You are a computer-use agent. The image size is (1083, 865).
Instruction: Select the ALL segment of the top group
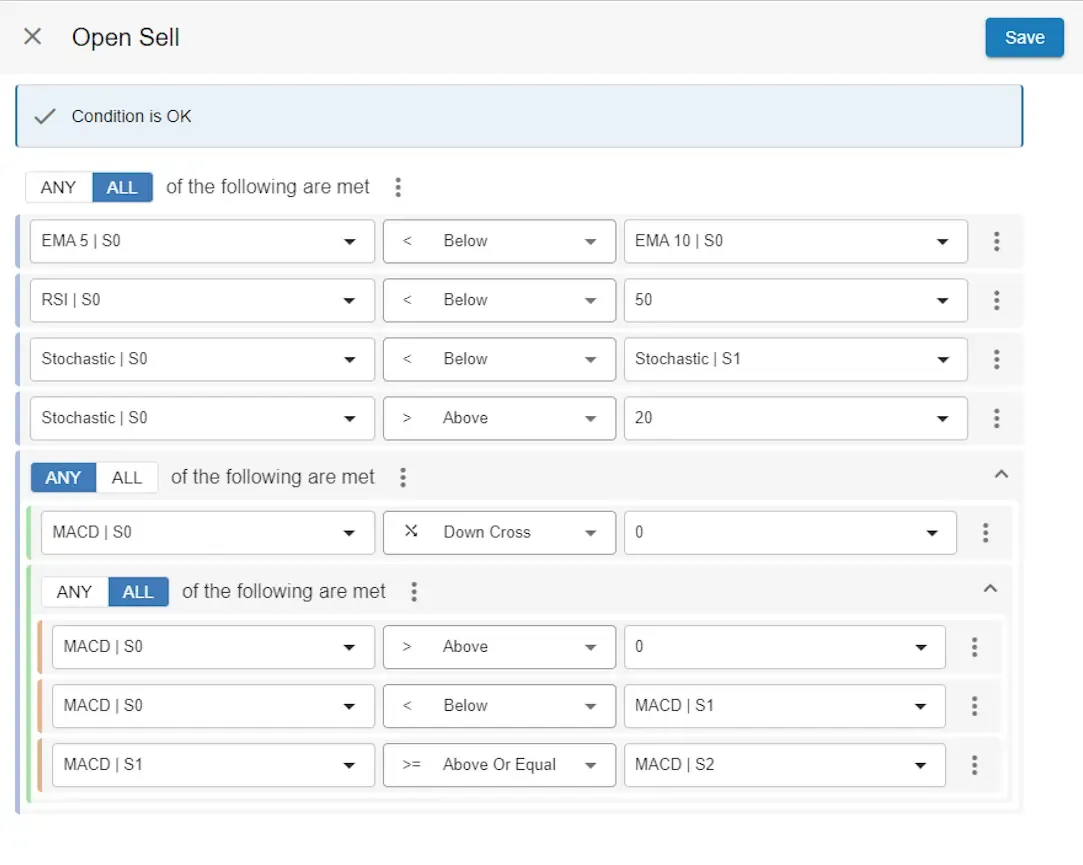point(121,187)
